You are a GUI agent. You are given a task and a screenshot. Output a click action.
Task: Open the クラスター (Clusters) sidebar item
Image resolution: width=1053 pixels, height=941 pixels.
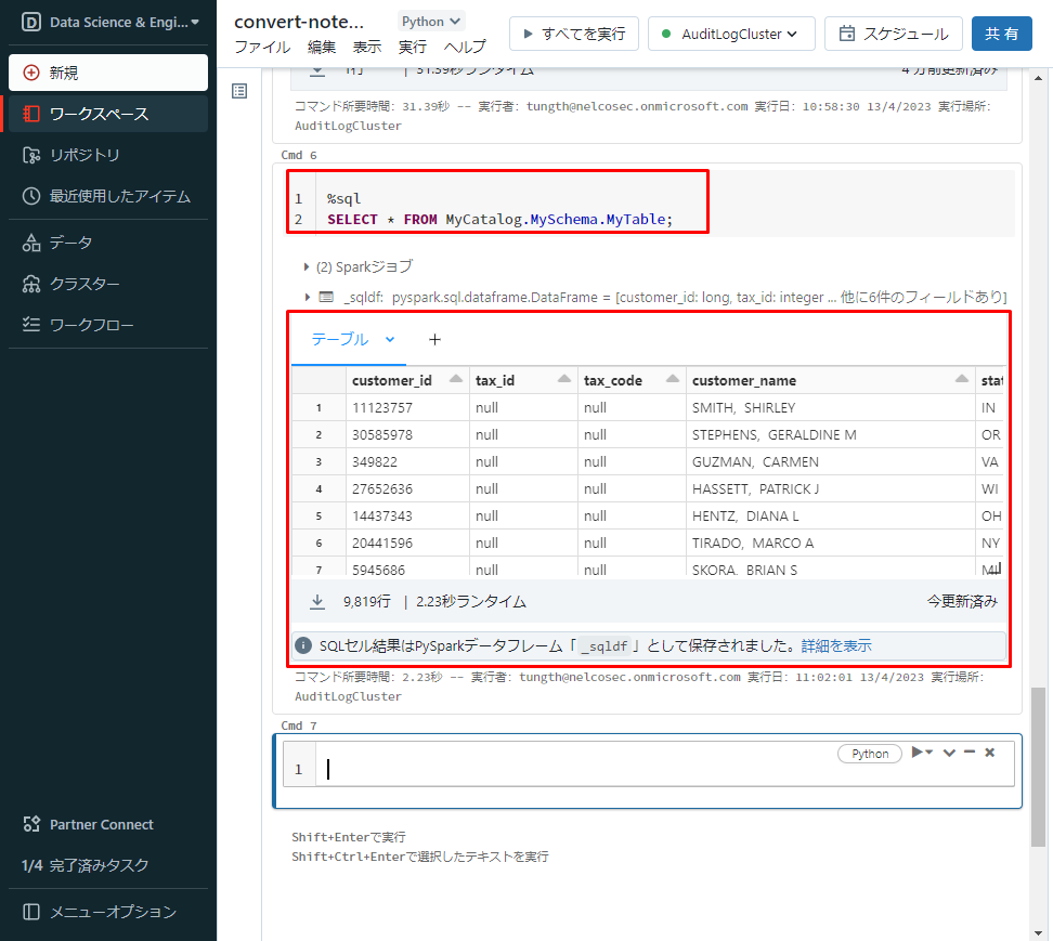tap(85, 284)
